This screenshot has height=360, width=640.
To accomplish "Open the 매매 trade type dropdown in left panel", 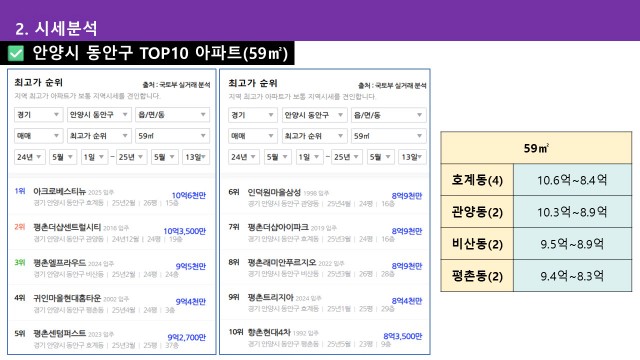I will click(38, 136).
